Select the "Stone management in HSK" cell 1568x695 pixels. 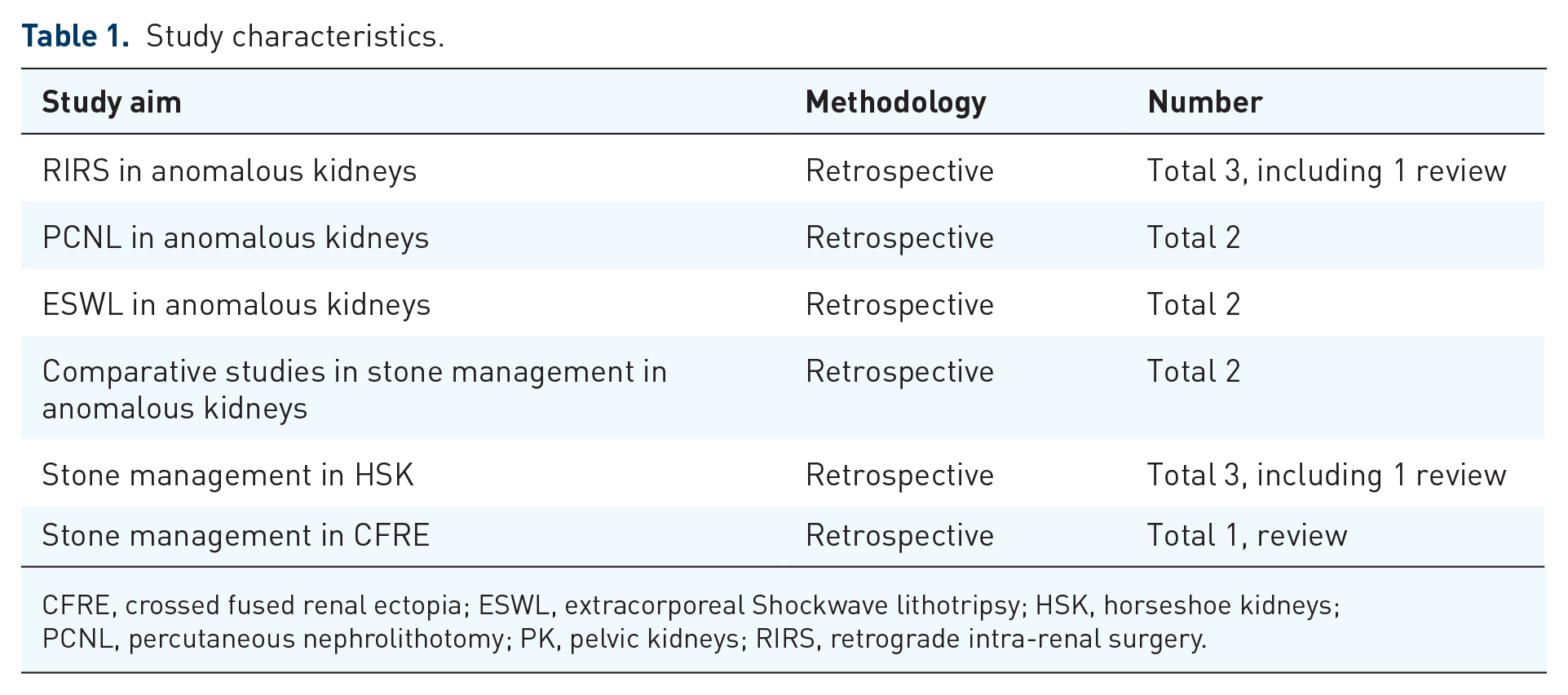(x=227, y=476)
